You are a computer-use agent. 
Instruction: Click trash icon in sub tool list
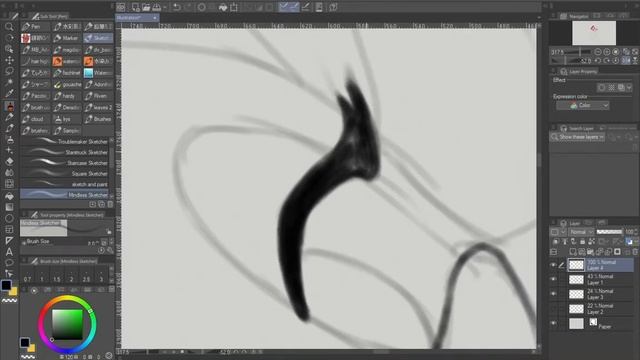110,204
